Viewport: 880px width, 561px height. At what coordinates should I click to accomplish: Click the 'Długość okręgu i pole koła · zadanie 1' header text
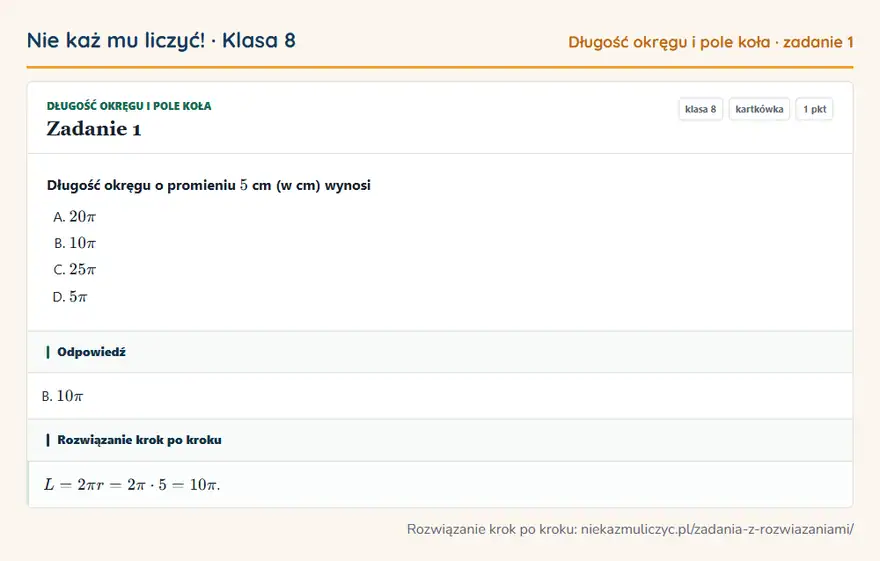pyautogui.click(x=711, y=42)
